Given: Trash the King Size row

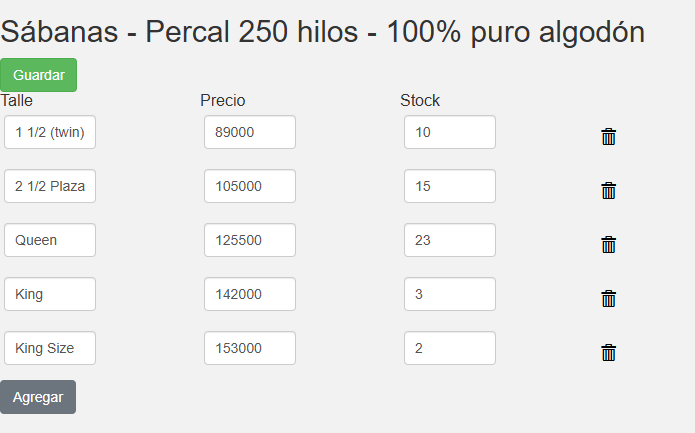Looking at the screenshot, I should coord(608,353).
